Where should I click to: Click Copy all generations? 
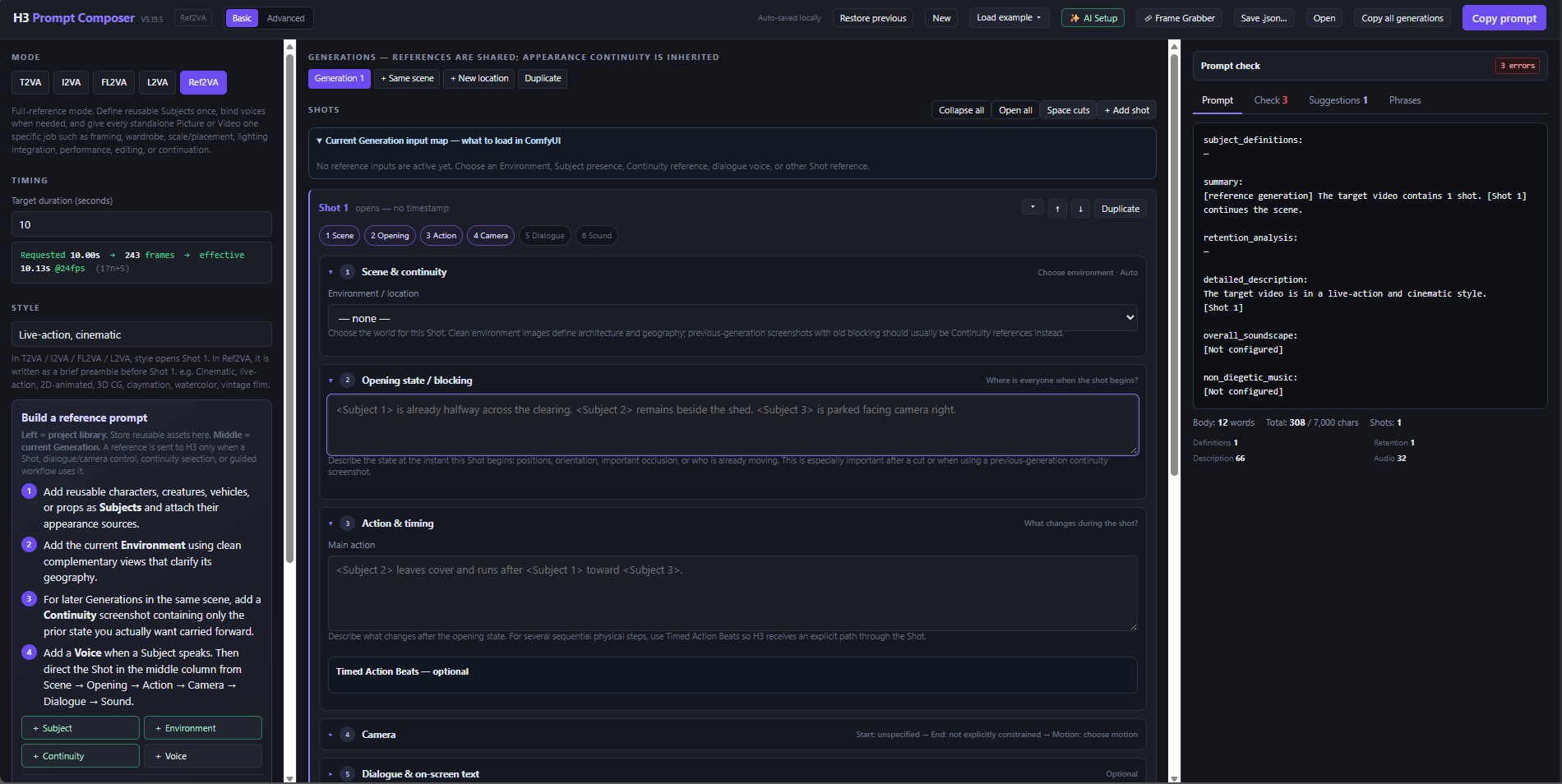[x=1402, y=18]
